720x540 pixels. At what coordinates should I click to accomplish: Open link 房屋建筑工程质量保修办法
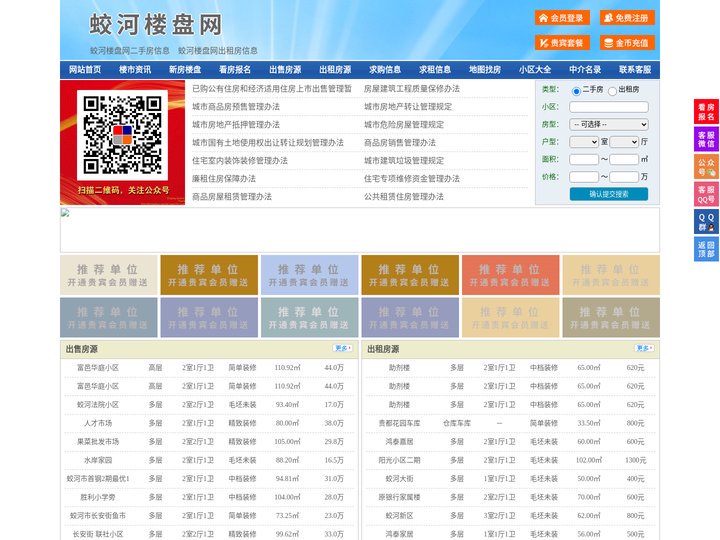coord(411,89)
